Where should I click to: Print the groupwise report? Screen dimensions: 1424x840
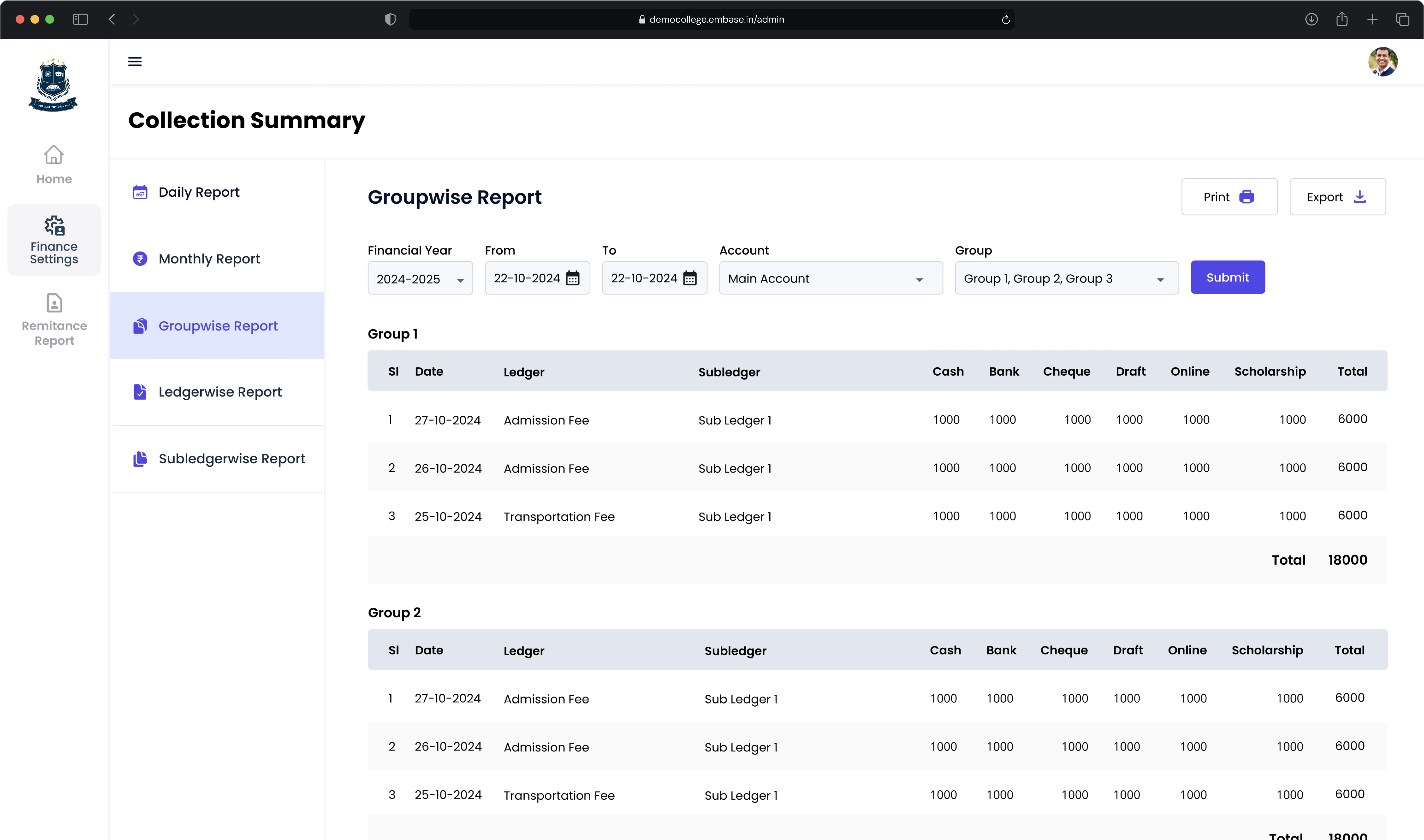[1229, 196]
